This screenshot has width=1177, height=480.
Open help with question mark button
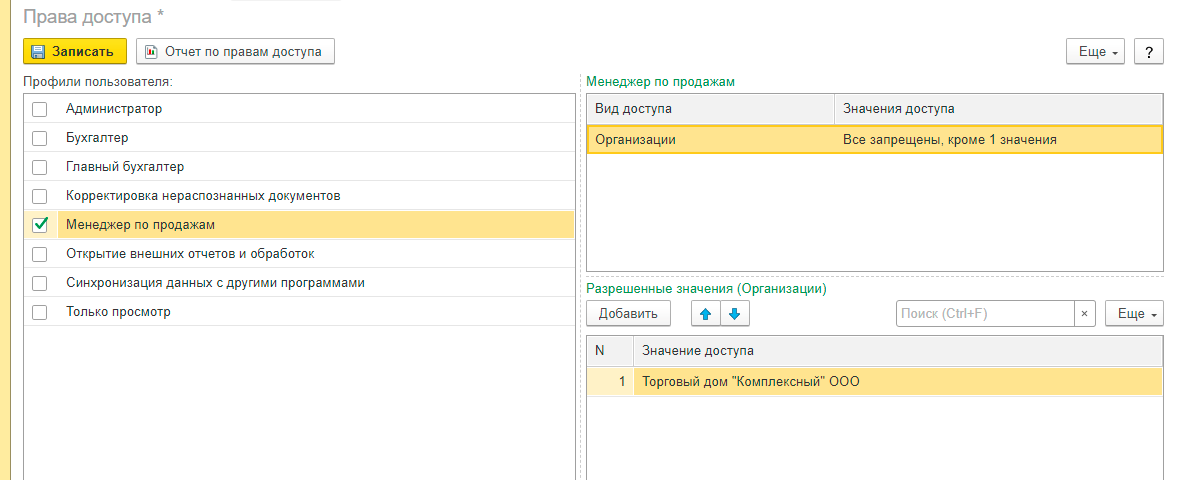1148,52
